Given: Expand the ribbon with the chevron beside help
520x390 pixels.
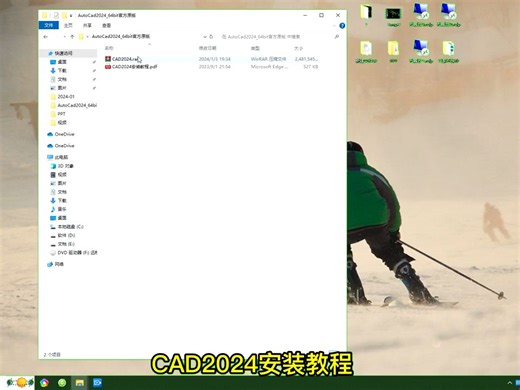Looking at the screenshot, I should coord(334,26).
